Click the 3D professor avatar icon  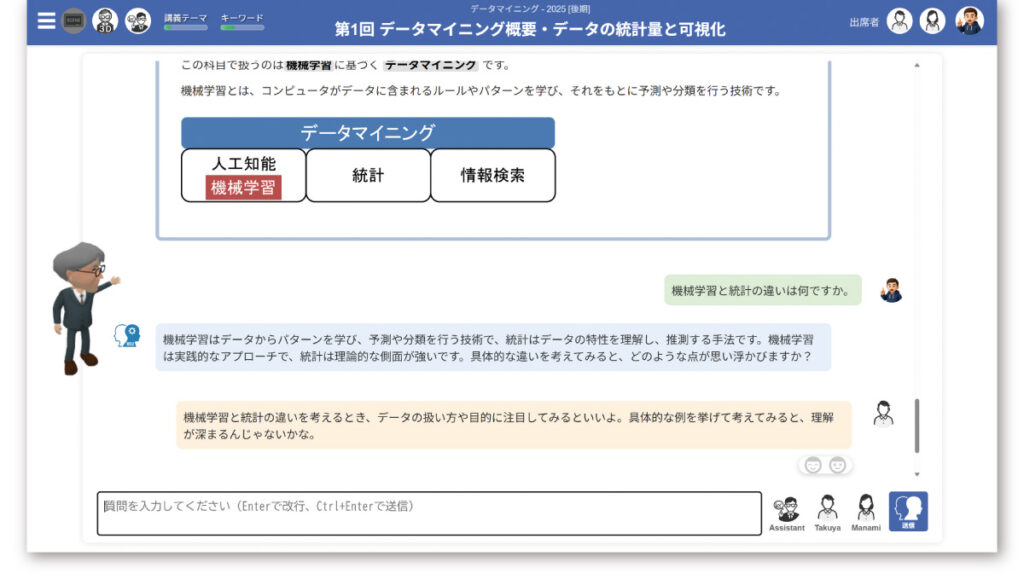[x=105, y=21]
